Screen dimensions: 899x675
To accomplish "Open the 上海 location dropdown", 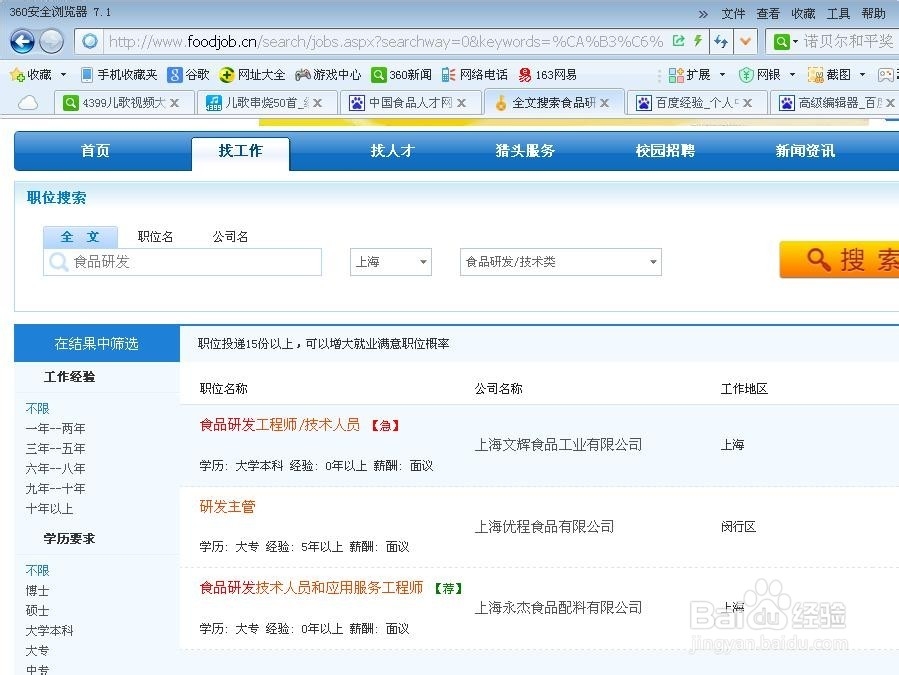I will coord(389,261).
